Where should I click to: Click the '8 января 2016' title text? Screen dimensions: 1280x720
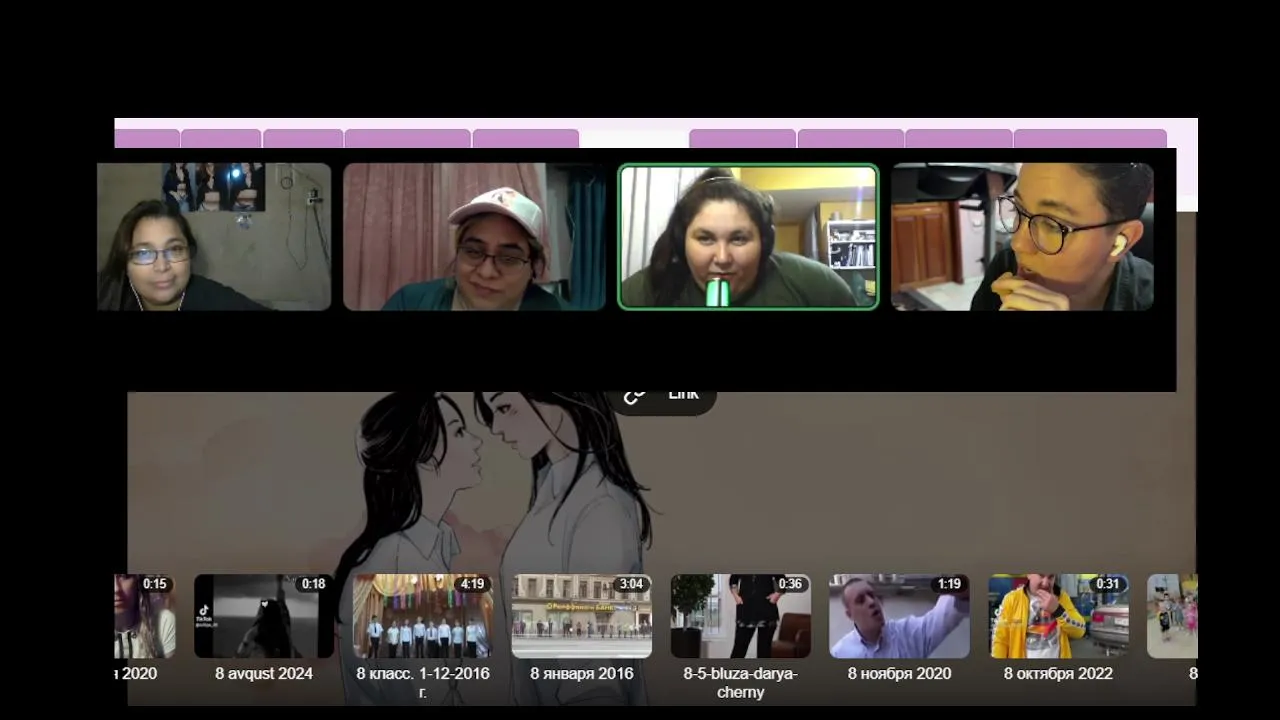click(582, 674)
